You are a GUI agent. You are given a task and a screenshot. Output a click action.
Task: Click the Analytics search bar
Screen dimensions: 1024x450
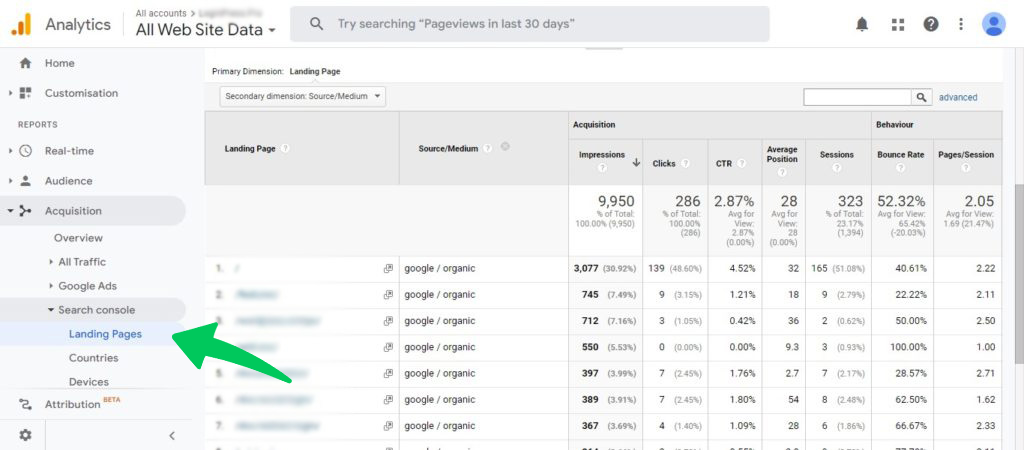click(x=530, y=24)
